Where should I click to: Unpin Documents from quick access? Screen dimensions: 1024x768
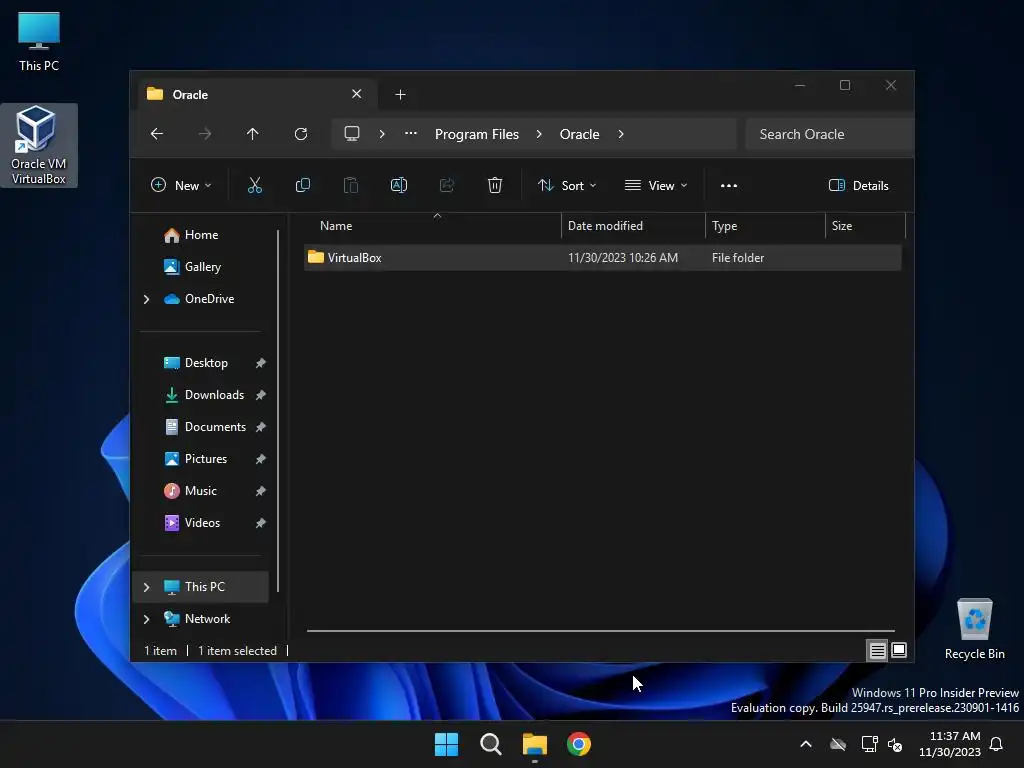(x=261, y=427)
